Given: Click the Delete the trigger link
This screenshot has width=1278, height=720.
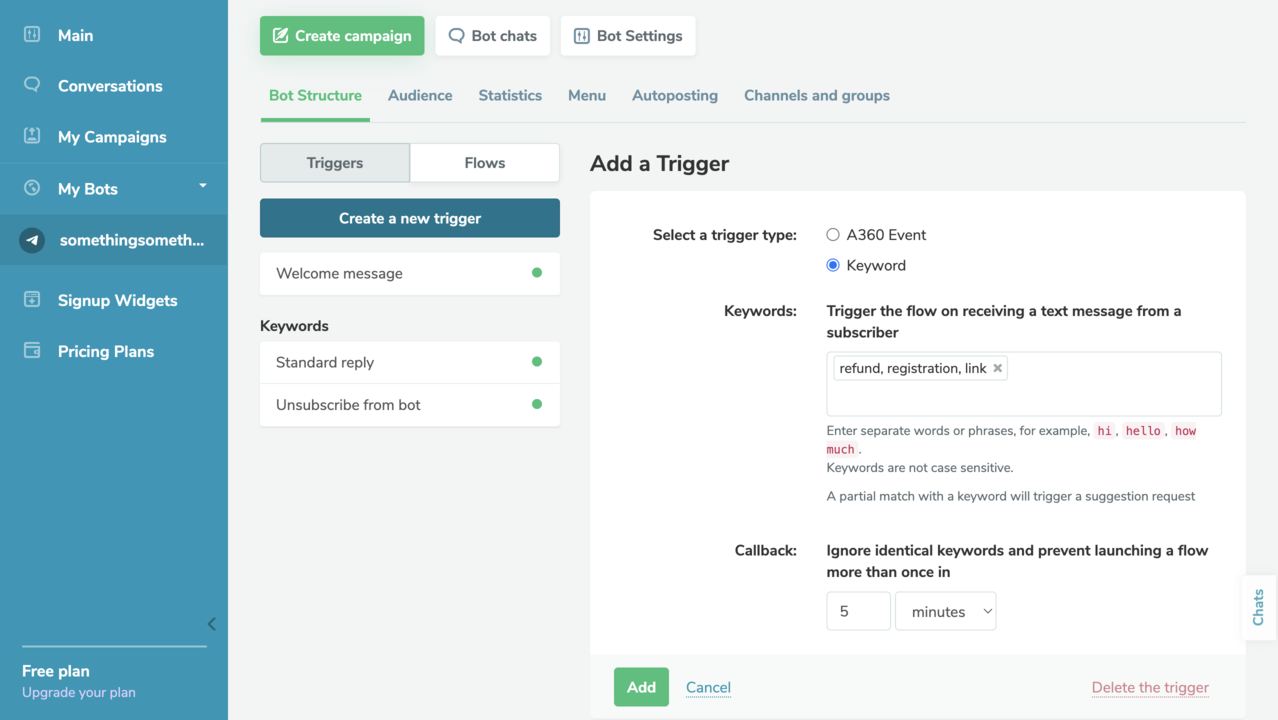Looking at the screenshot, I should (1150, 687).
